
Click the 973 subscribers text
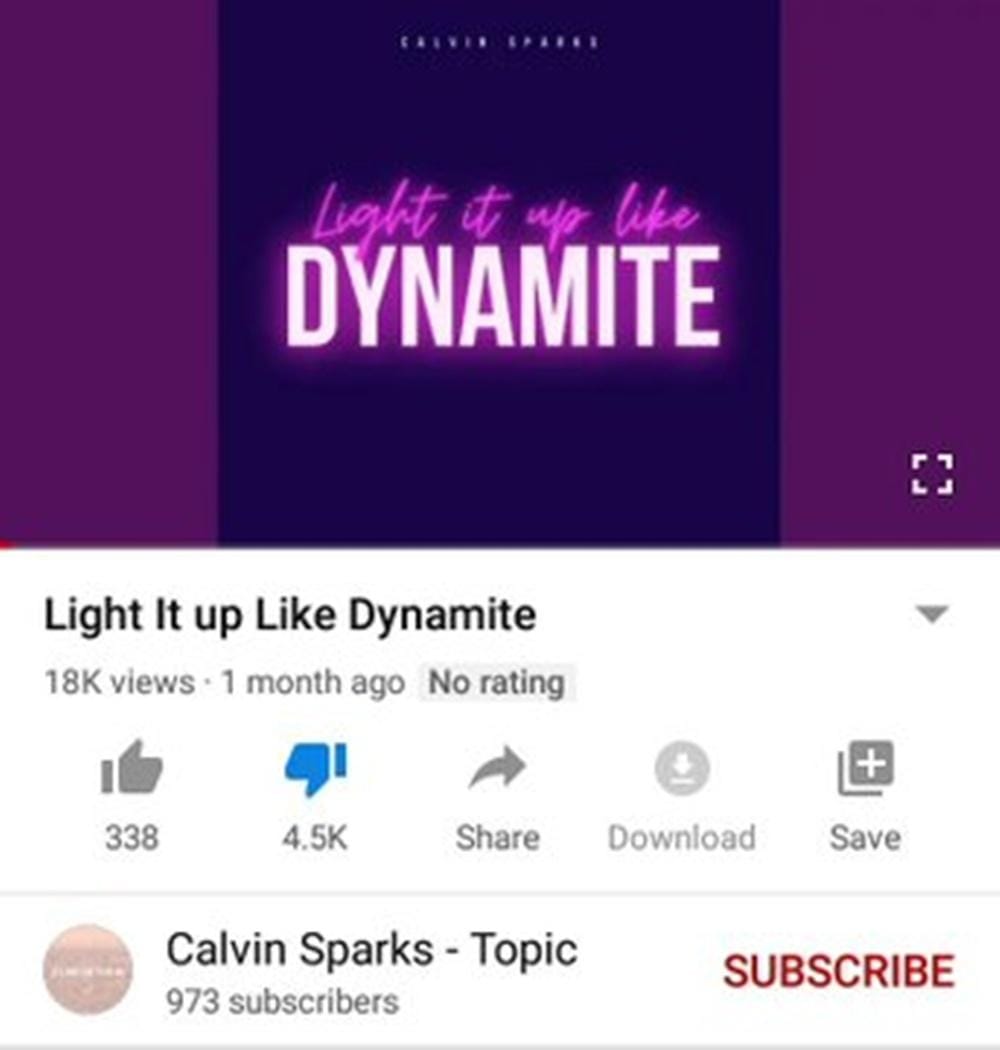[x=282, y=1002]
